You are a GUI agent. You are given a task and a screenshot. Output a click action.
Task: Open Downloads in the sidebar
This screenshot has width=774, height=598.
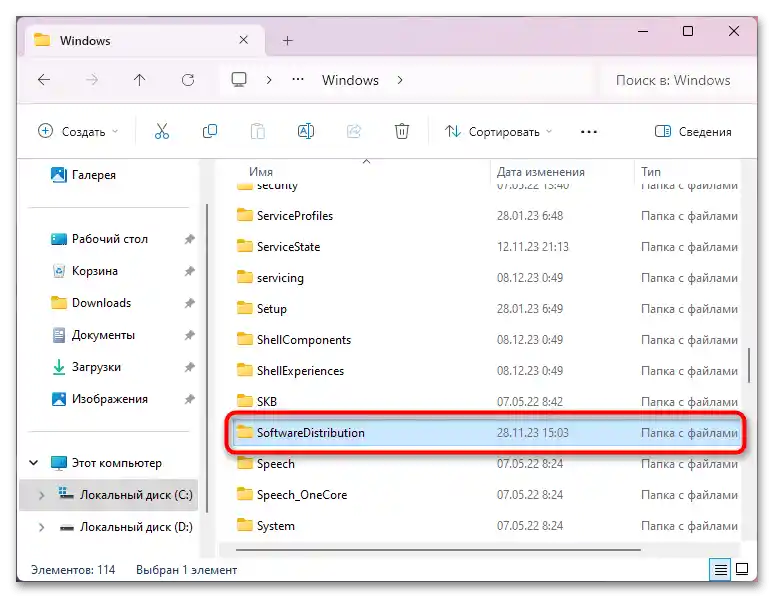point(91,303)
